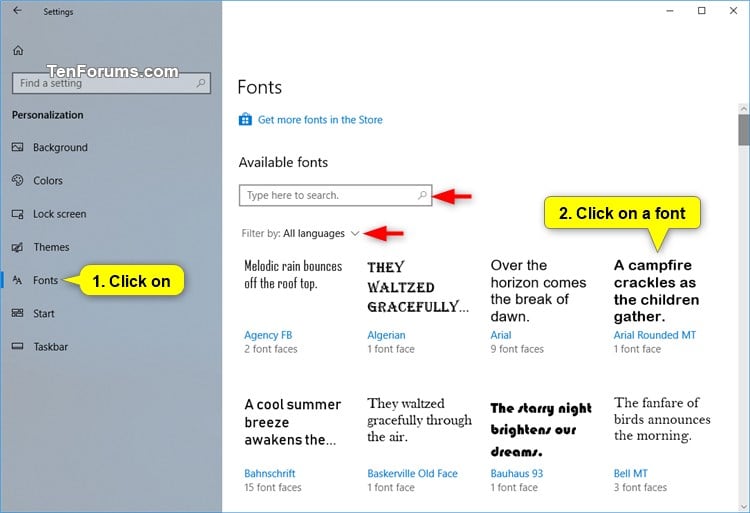
Task: Click the fanfare of birds preview
Action: coord(662,419)
